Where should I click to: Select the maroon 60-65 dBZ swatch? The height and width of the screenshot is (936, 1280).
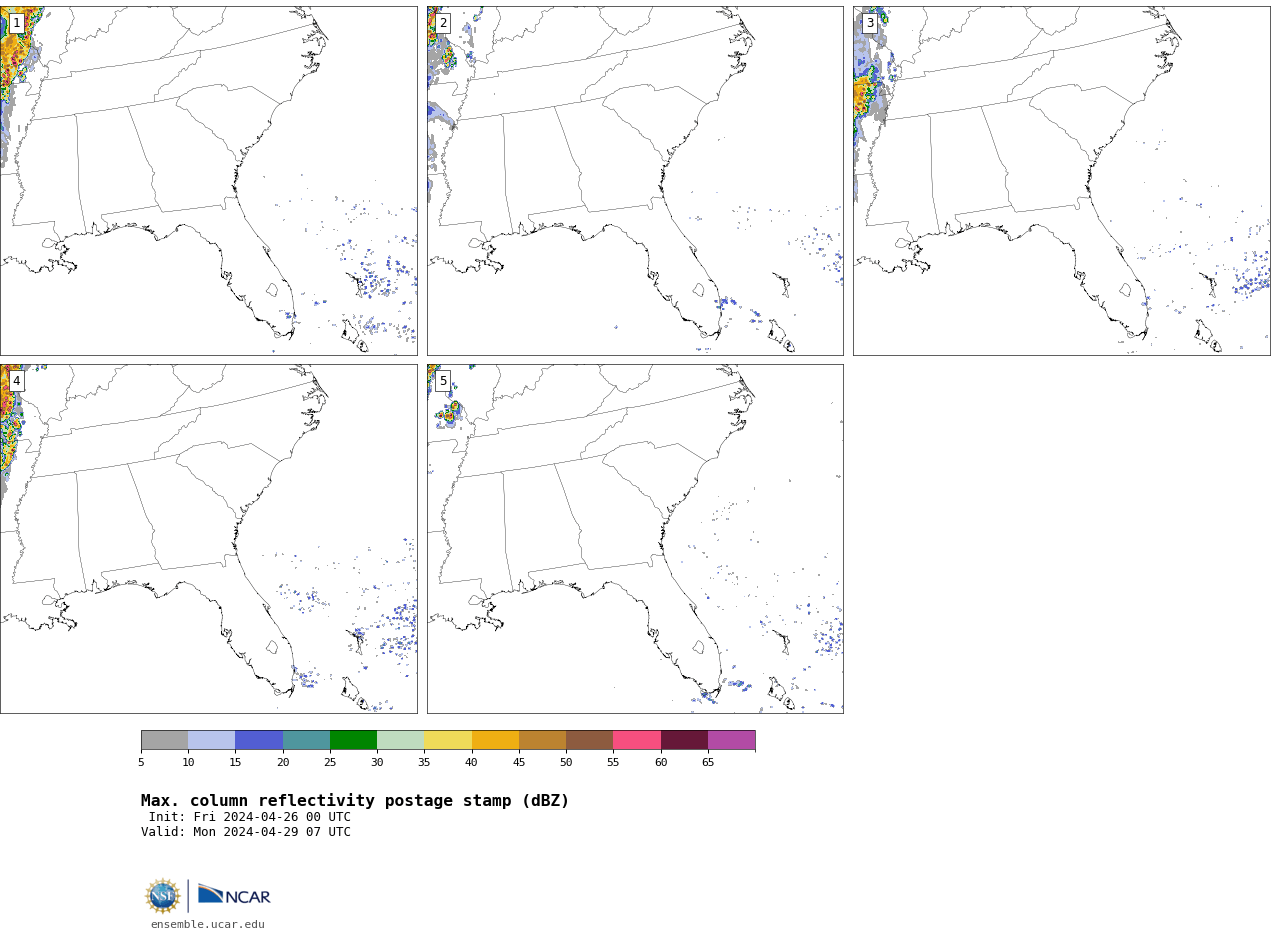(x=684, y=740)
